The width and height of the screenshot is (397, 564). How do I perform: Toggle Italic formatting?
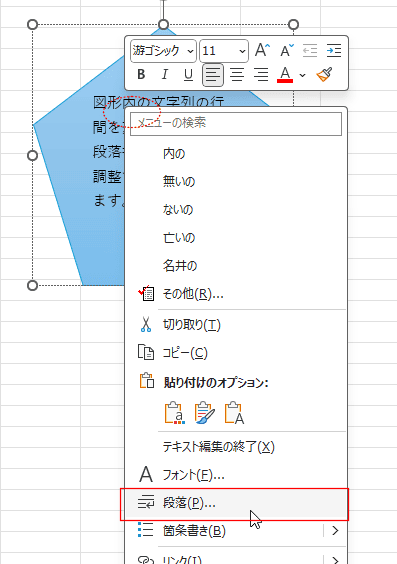click(165, 74)
